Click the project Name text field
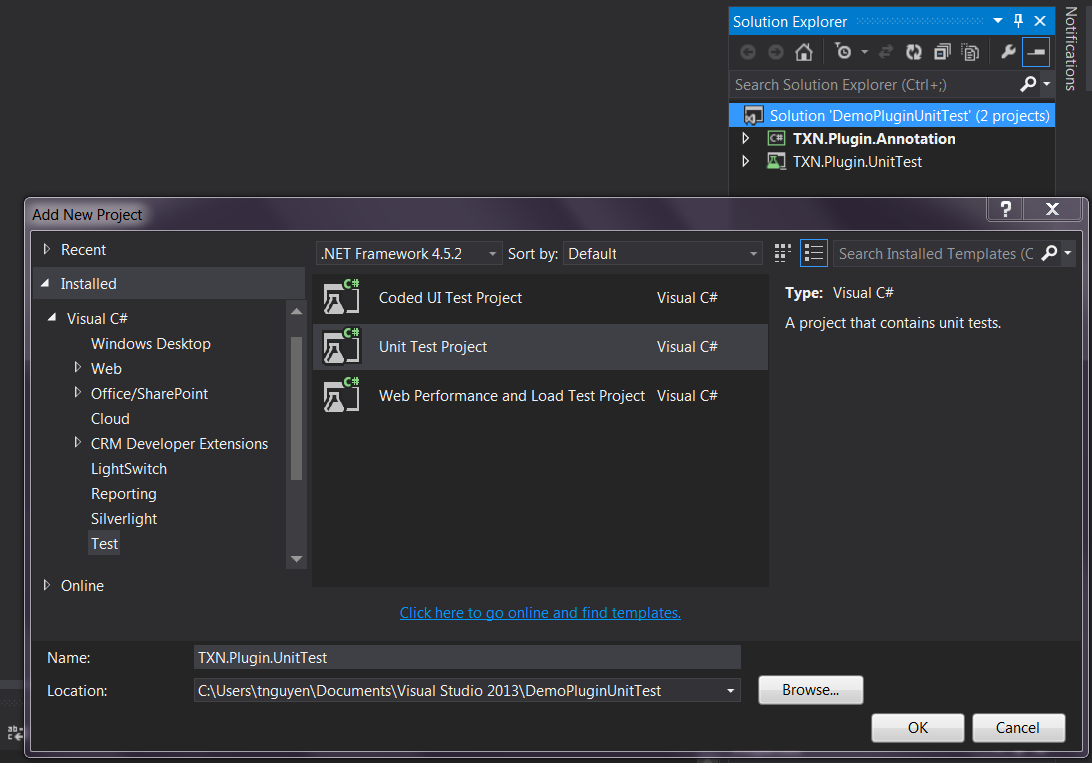Screen dimensions: 1092x763 pos(467,657)
